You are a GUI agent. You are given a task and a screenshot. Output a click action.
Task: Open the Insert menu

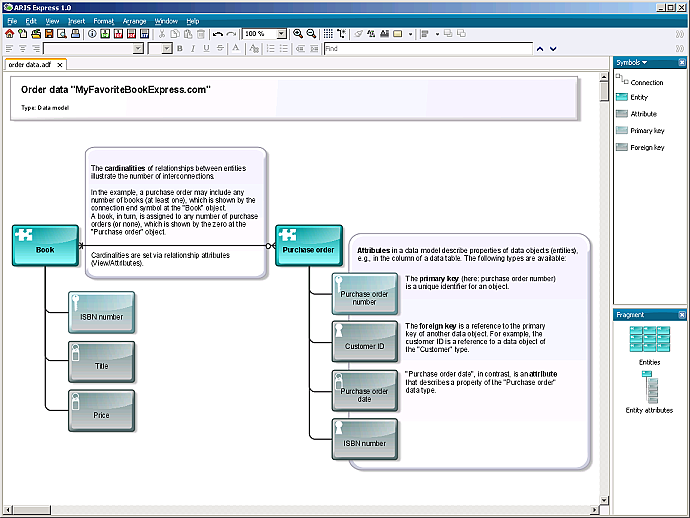[x=76, y=21]
